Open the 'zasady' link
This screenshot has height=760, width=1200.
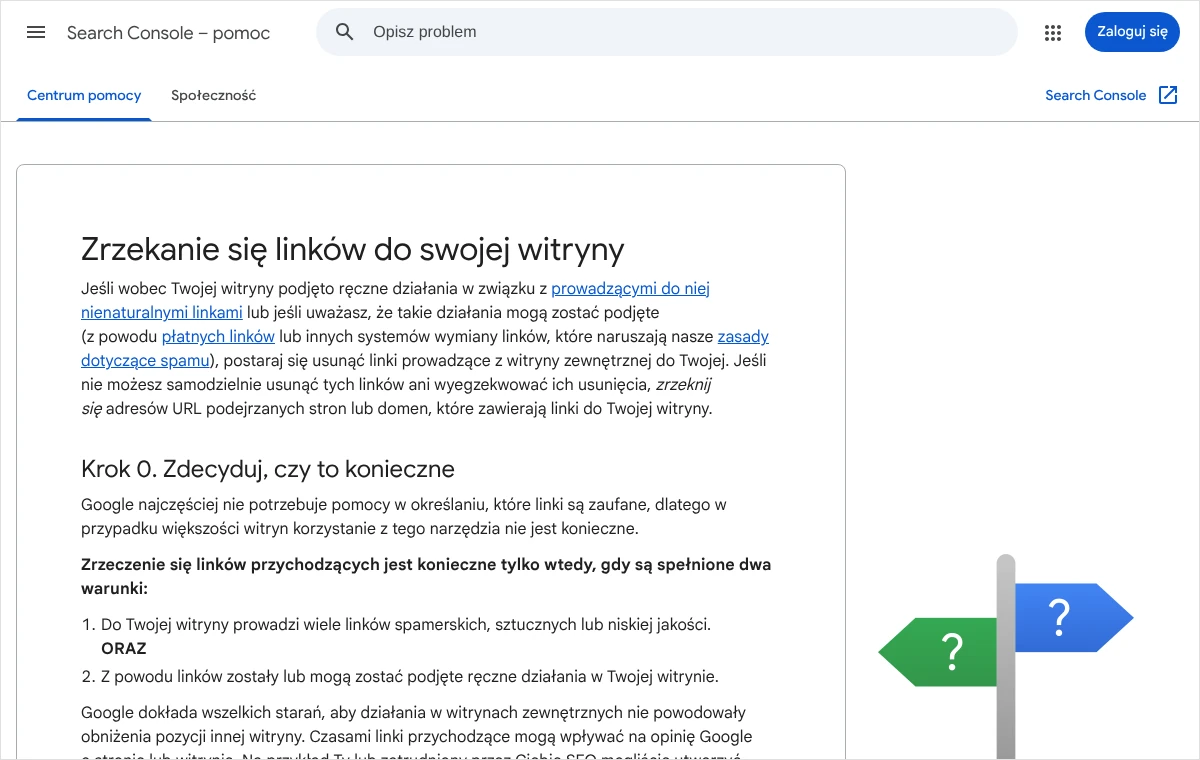[743, 337]
